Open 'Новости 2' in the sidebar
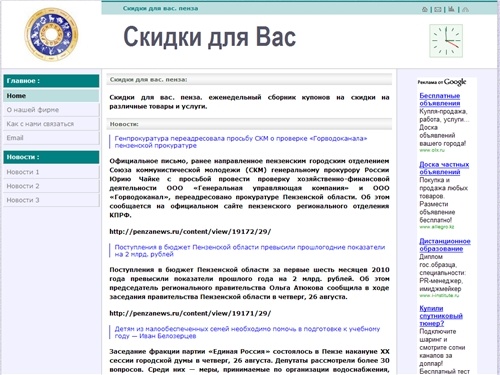Image resolution: width=500 pixels, height=375 pixels. pyautogui.click(x=51, y=186)
